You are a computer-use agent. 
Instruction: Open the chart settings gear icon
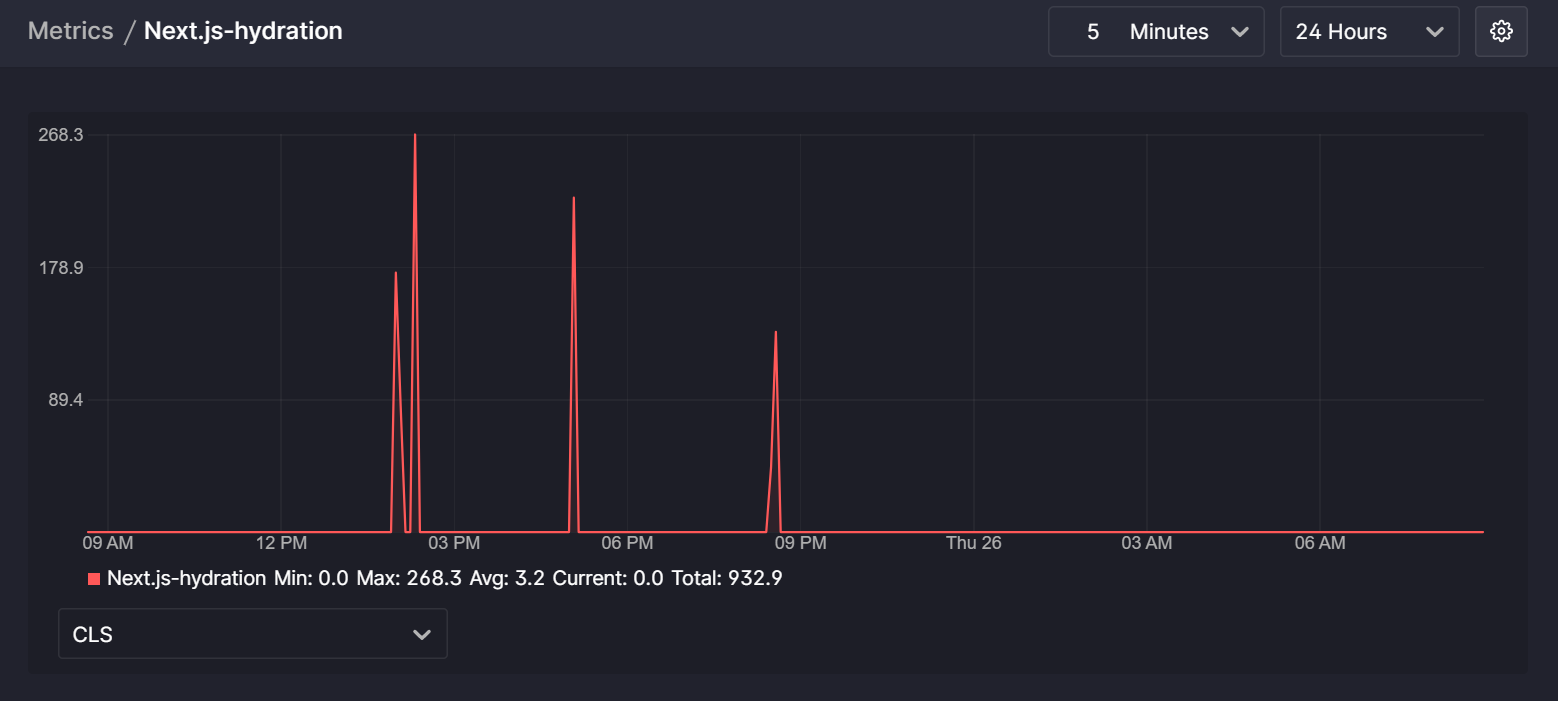[1501, 32]
